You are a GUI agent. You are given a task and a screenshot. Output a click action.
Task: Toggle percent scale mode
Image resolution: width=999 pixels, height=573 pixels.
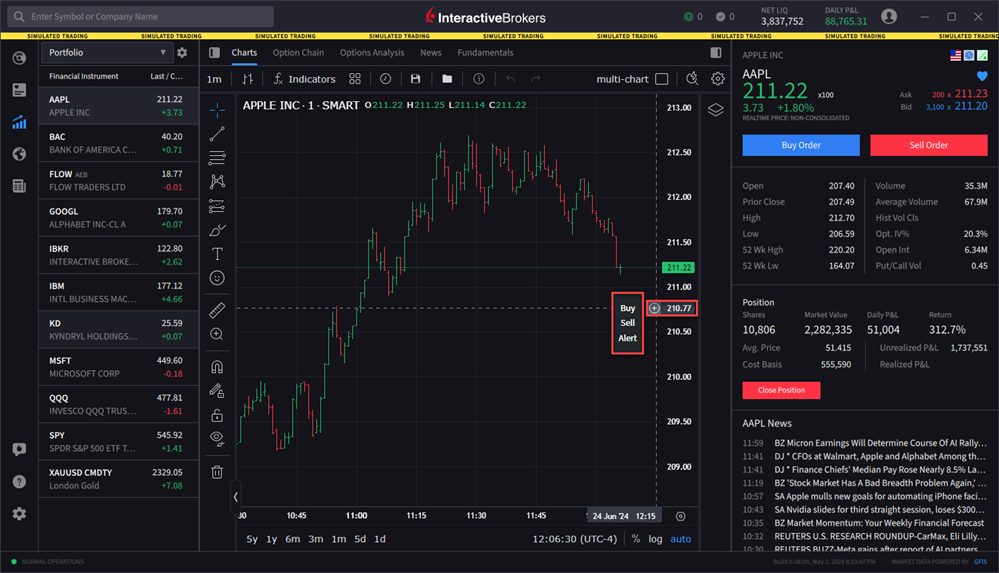coord(636,539)
